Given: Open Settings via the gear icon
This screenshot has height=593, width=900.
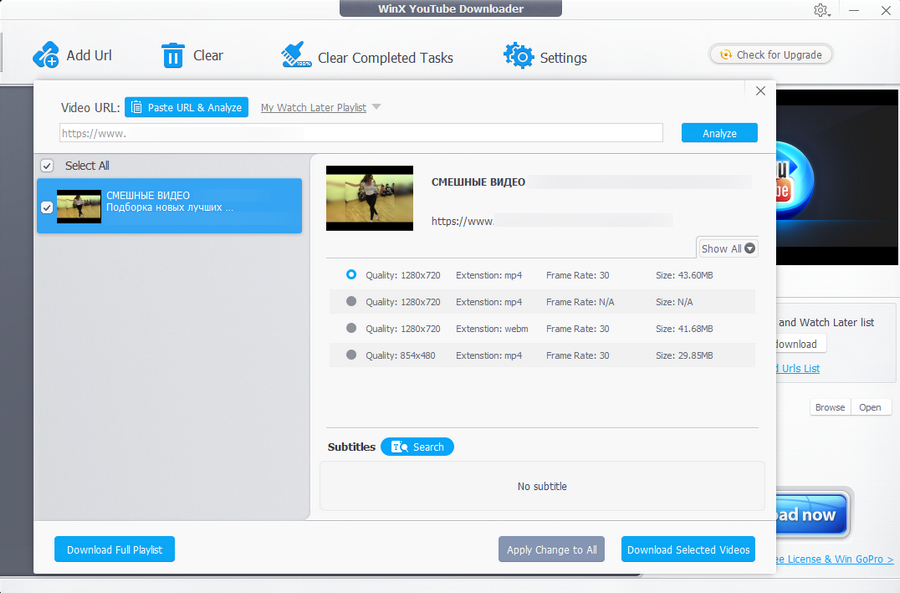Looking at the screenshot, I should [x=518, y=56].
